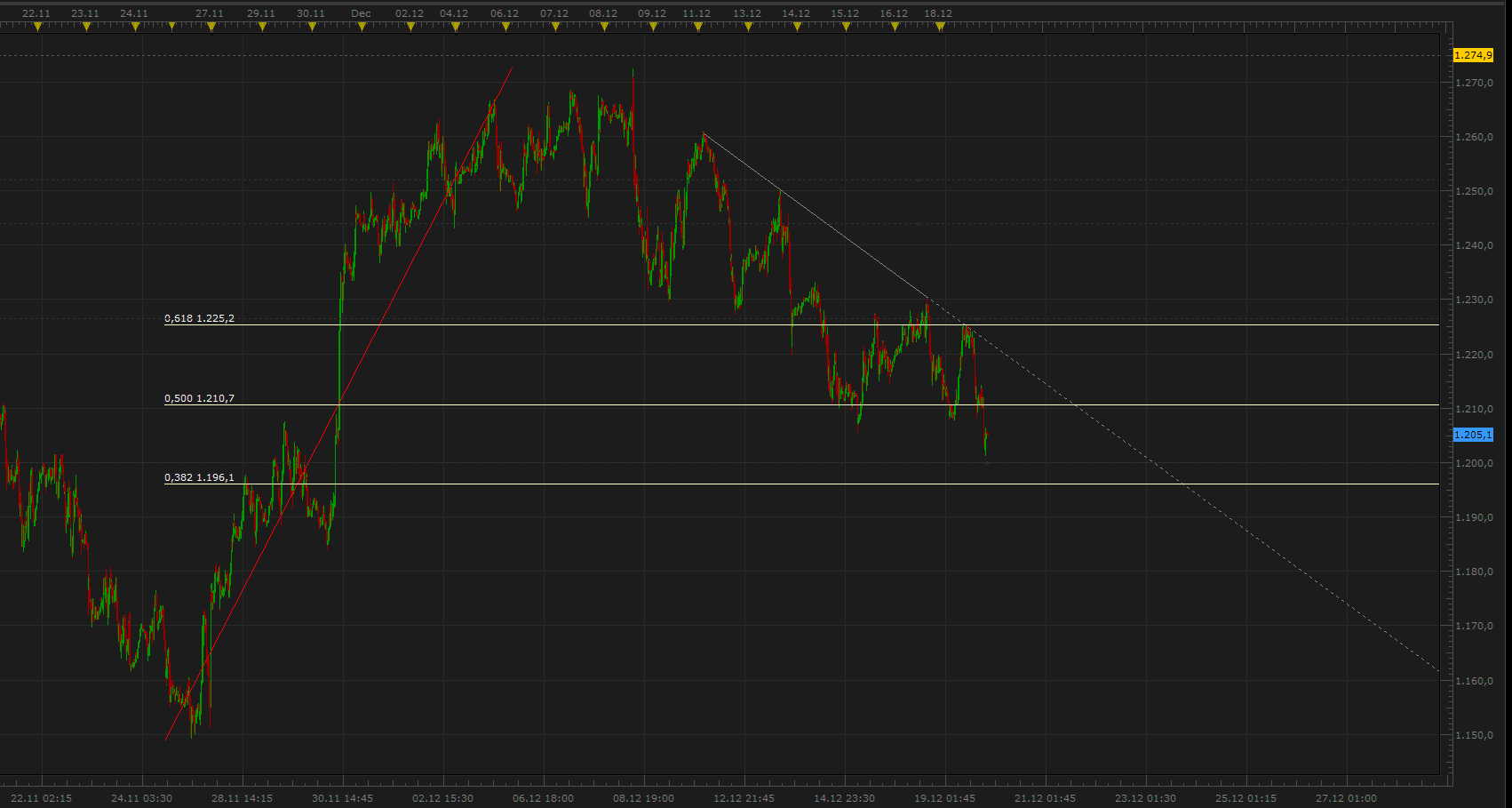Click the yellow marker beneath 11.12
1512x808 pixels.
click(698, 27)
